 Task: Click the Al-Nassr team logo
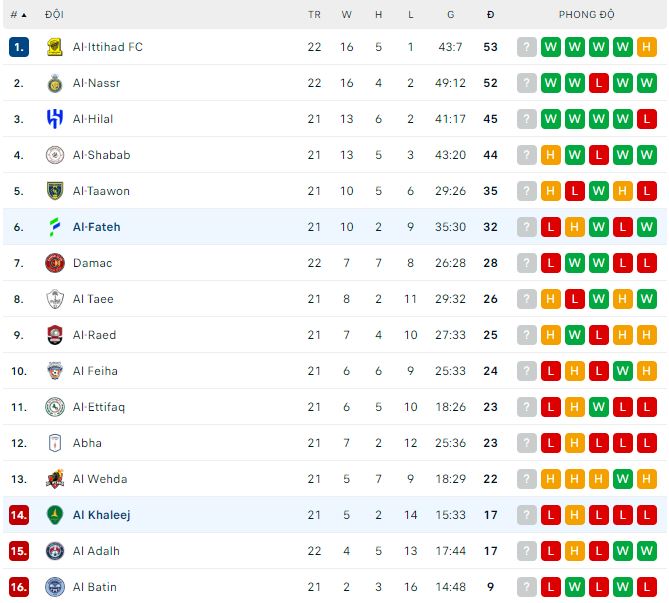(55, 83)
